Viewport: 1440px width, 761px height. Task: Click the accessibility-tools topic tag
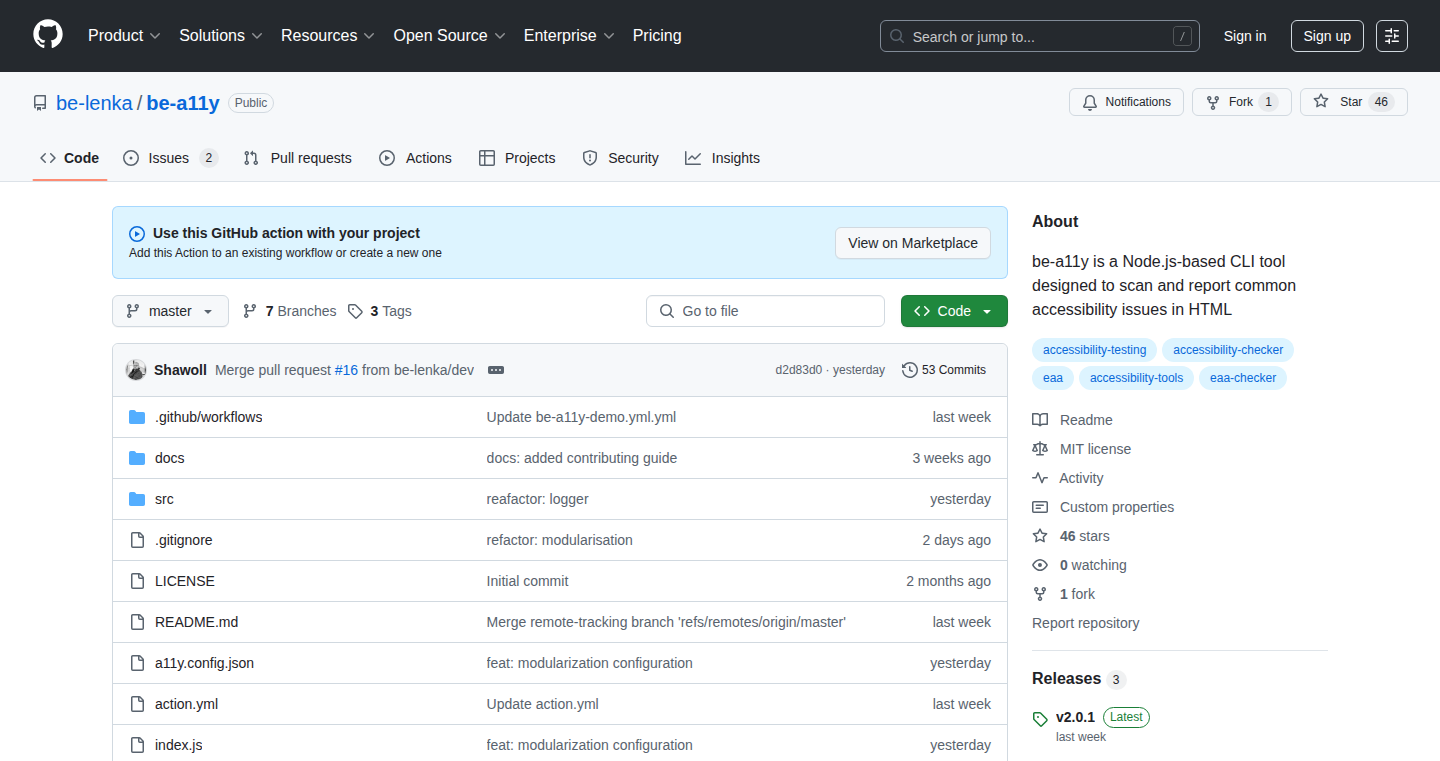(1136, 378)
